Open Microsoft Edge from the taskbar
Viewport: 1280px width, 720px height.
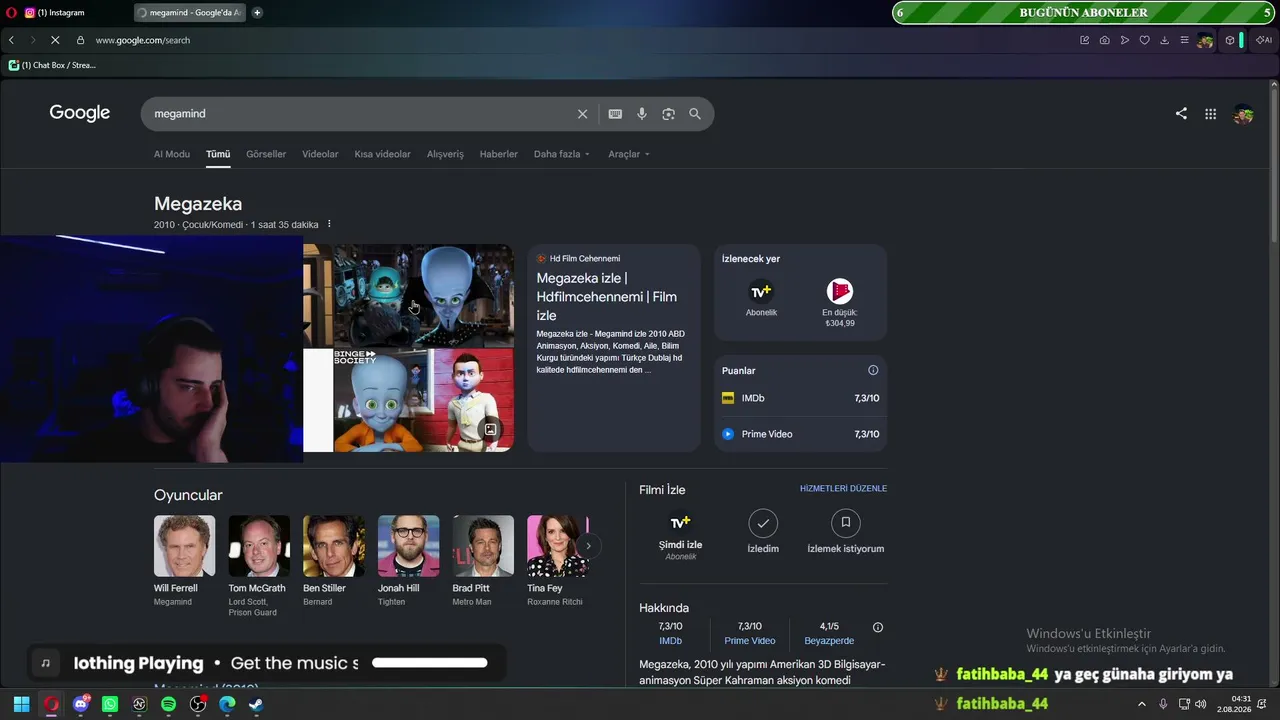[227, 704]
